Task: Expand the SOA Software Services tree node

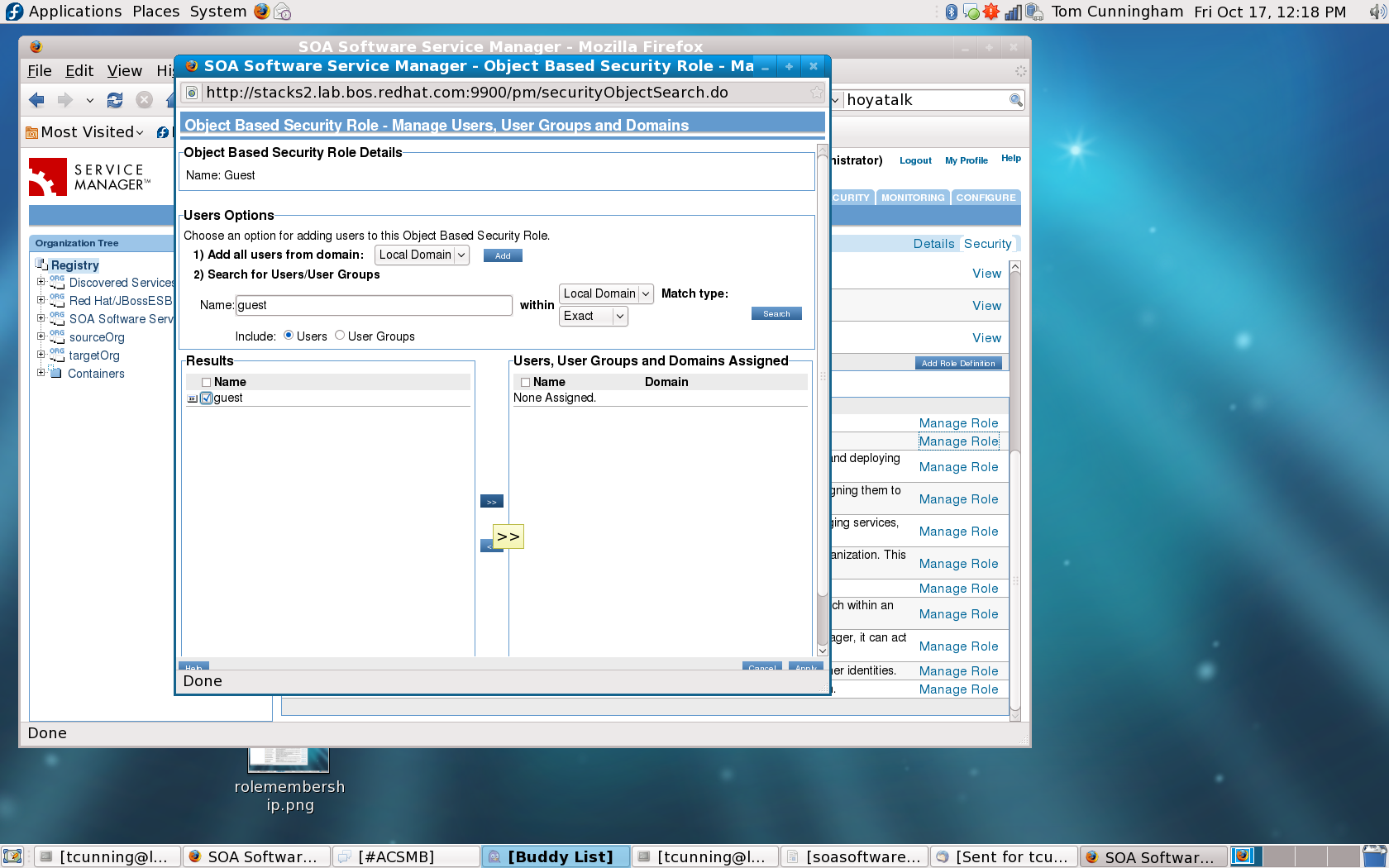Action: tap(41, 318)
